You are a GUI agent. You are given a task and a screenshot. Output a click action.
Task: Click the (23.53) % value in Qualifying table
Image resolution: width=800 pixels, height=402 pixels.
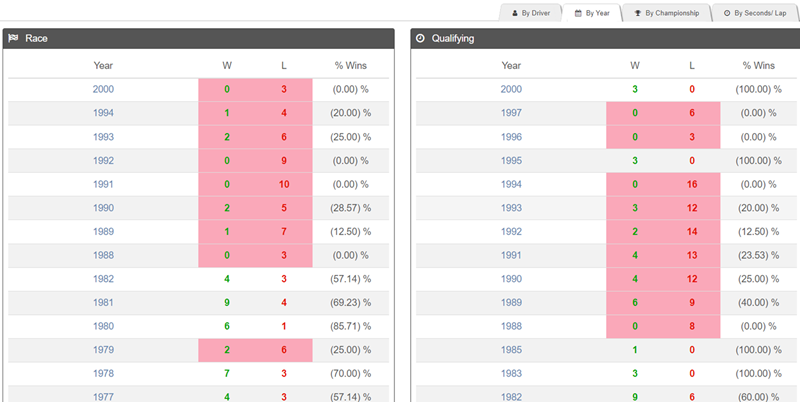[x=759, y=255]
